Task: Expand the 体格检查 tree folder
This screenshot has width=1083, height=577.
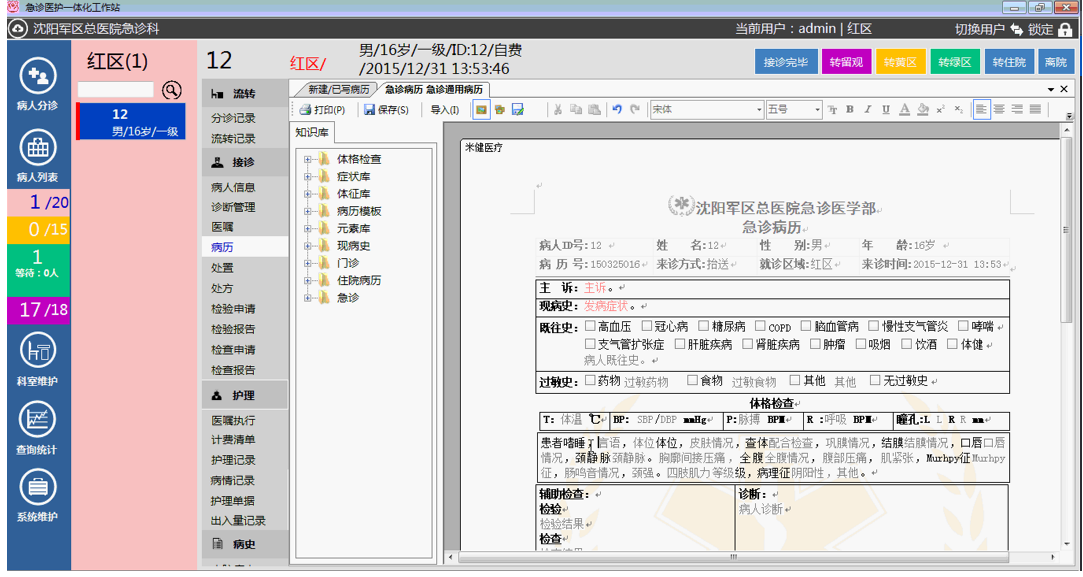Action: [307, 159]
